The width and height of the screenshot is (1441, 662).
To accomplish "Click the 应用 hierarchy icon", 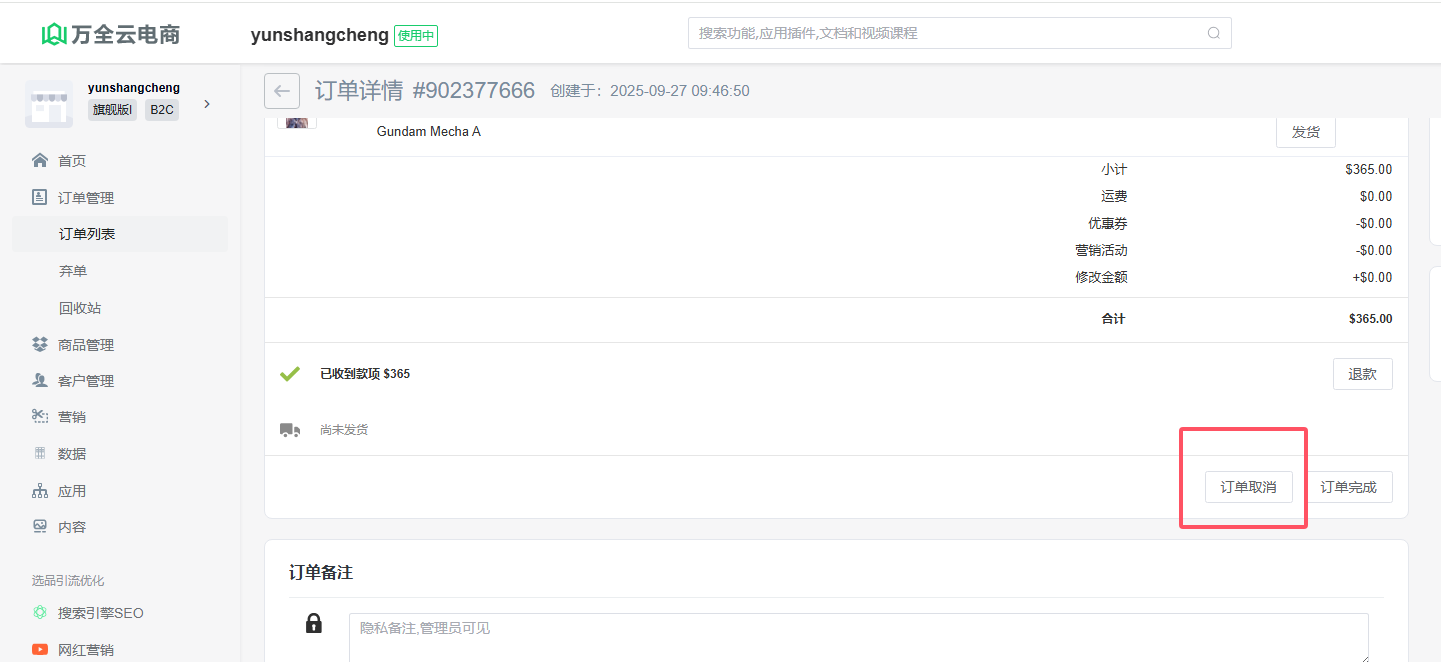I will [40, 491].
